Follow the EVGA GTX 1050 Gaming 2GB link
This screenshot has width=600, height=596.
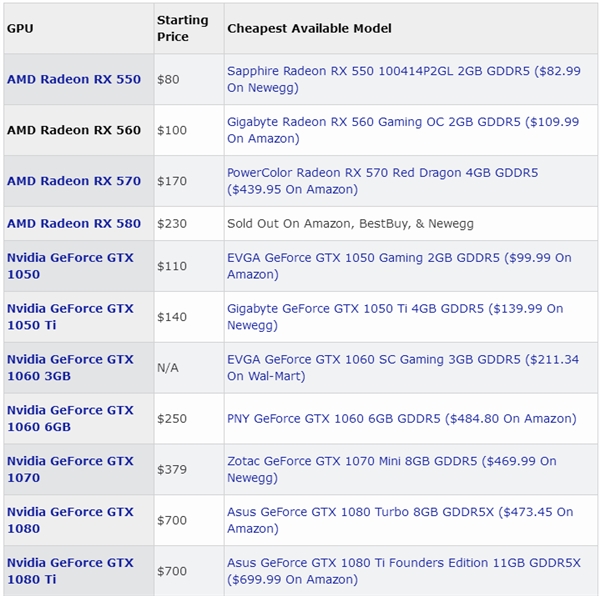[x=398, y=265]
